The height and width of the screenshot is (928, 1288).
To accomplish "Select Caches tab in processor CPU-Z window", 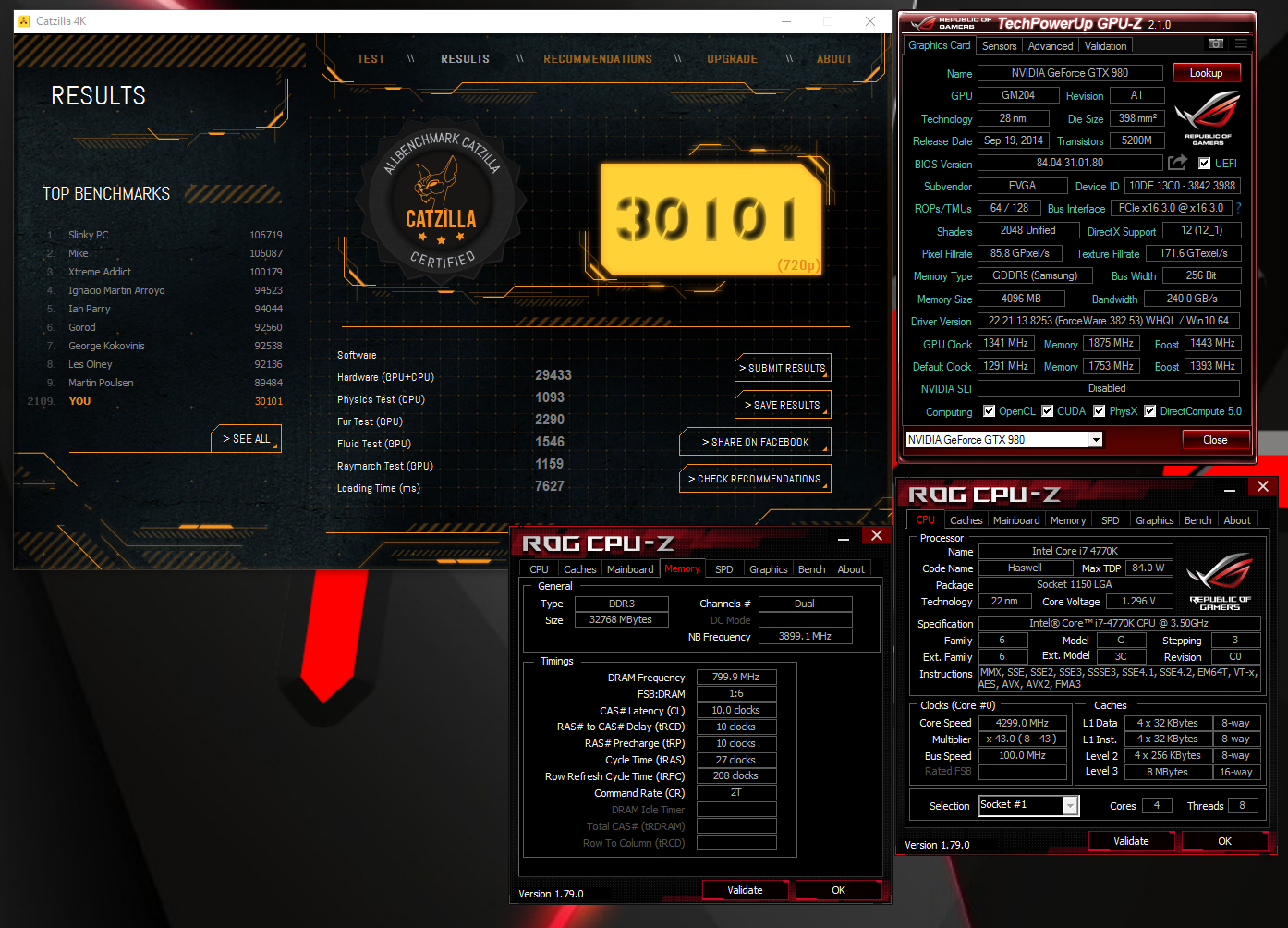I will click(x=966, y=520).
